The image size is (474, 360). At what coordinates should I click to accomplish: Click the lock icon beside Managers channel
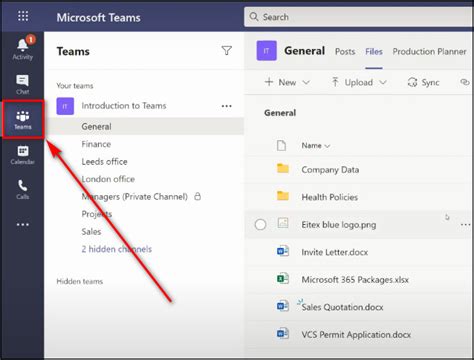pyautogui.click(x=198, y=196)
